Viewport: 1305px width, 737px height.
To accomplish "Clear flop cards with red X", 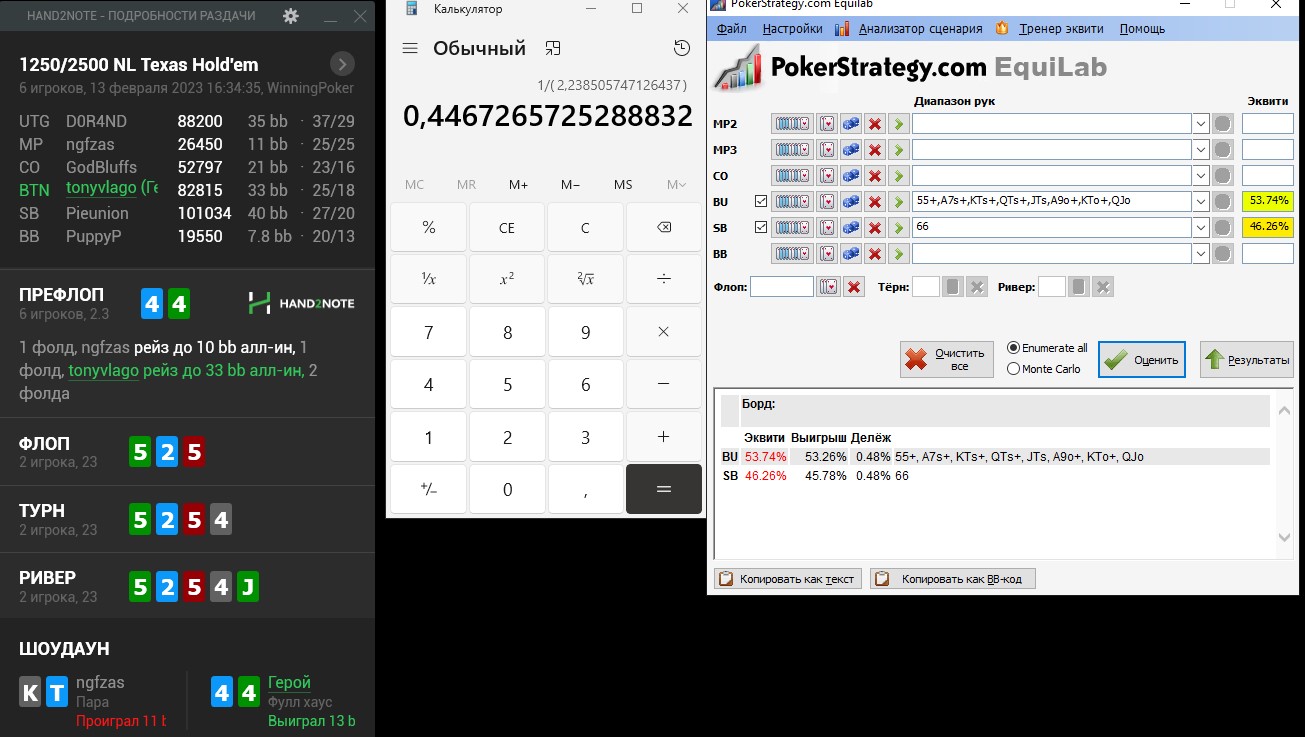I will click(x=854, y=287).
